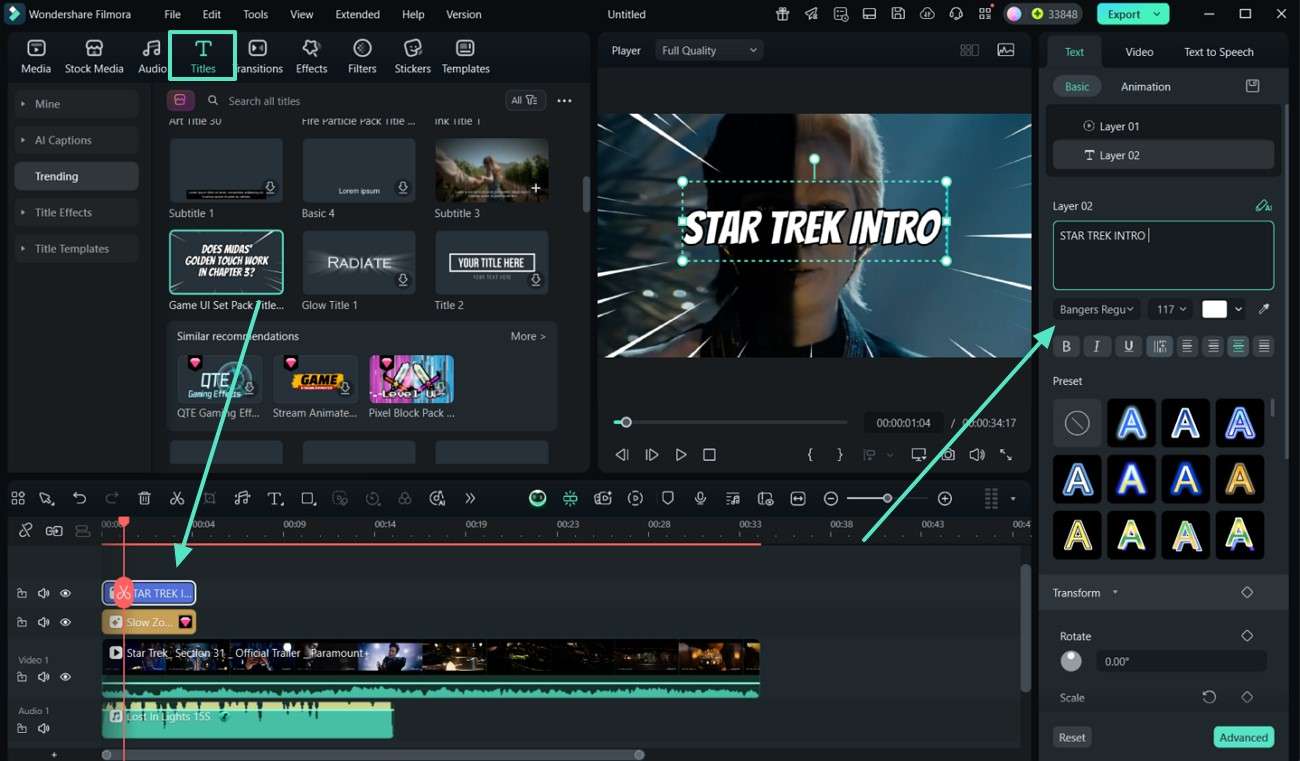Take a snapshot with the camera icon
The height and width of the screenshot is (761, 1300).
[x=947, y=454]
